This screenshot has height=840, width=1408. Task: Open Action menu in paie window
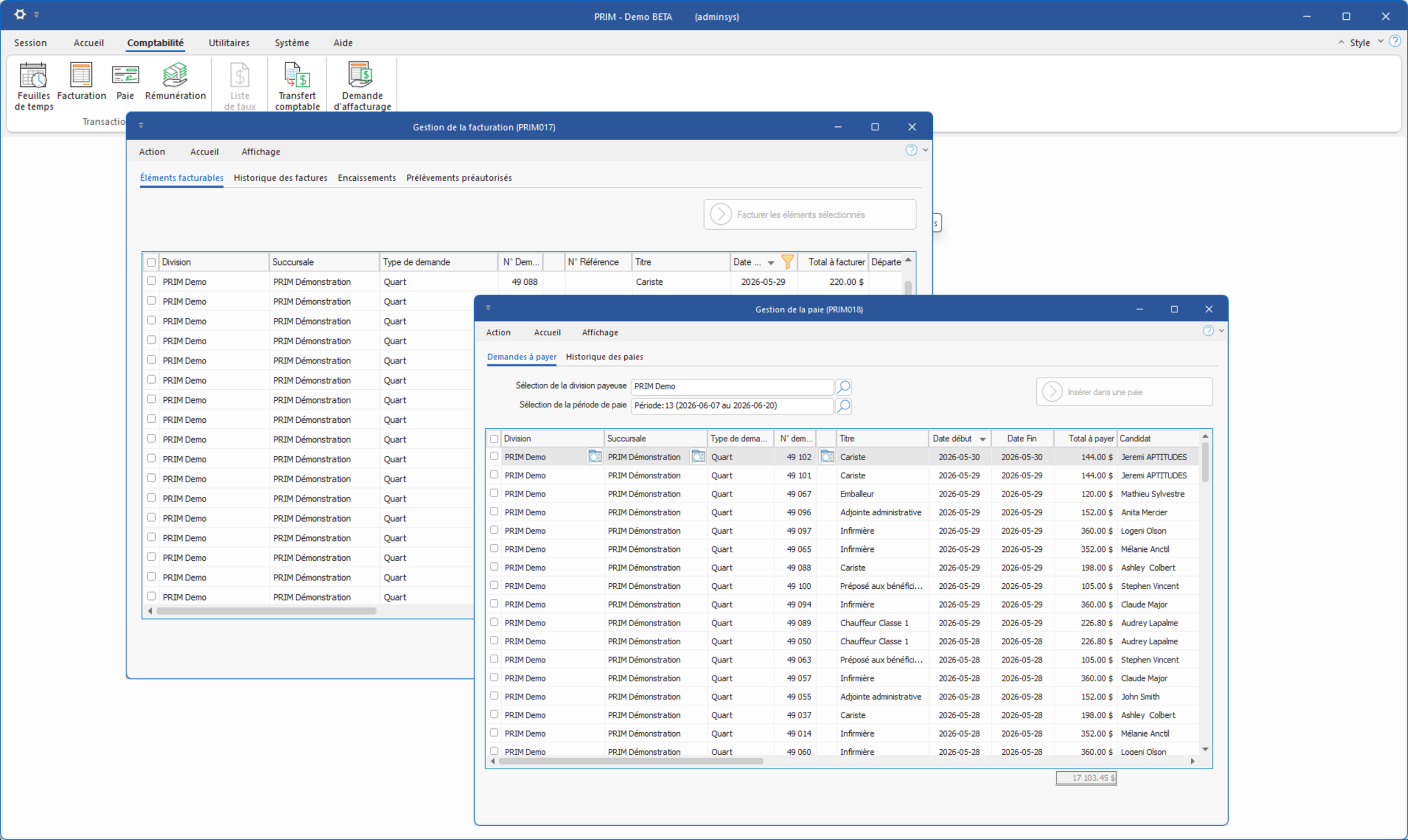[498, 332]
